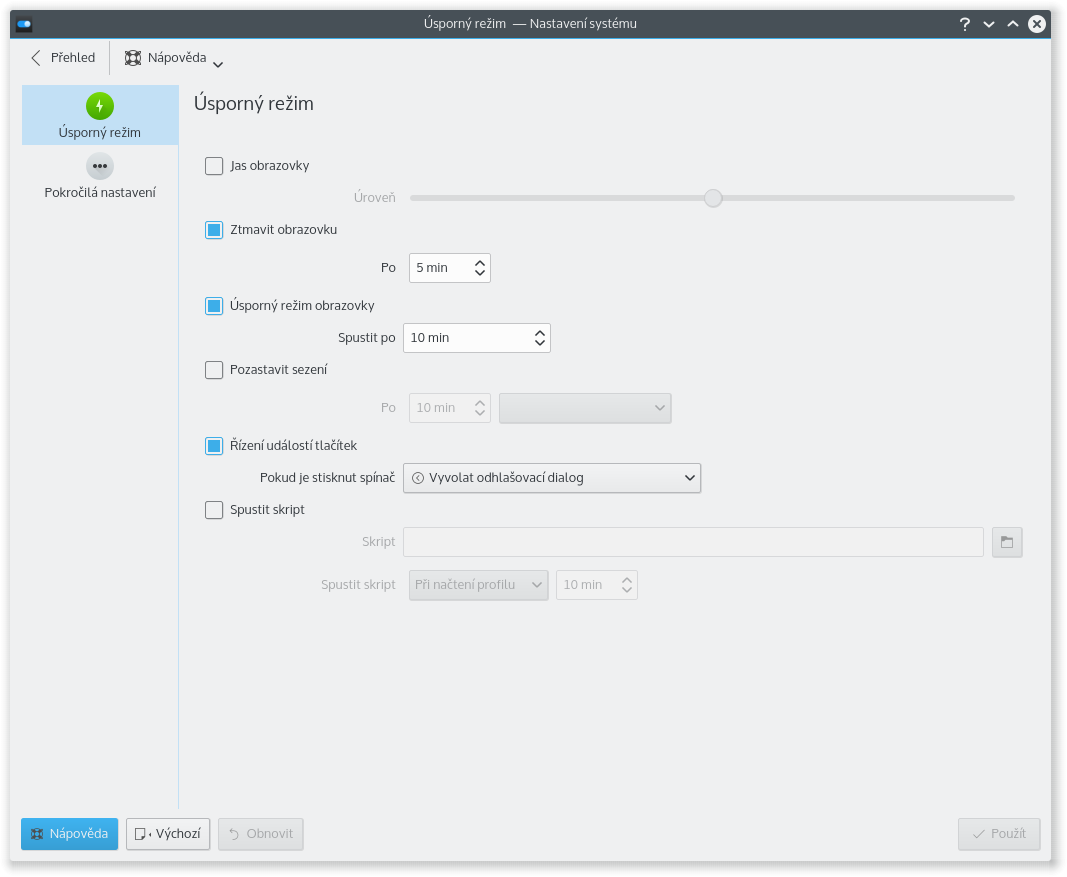Click the decrease arrow on the 5 min spinbox
Viewport: 1067px width, 877px height.
(480, 274)
